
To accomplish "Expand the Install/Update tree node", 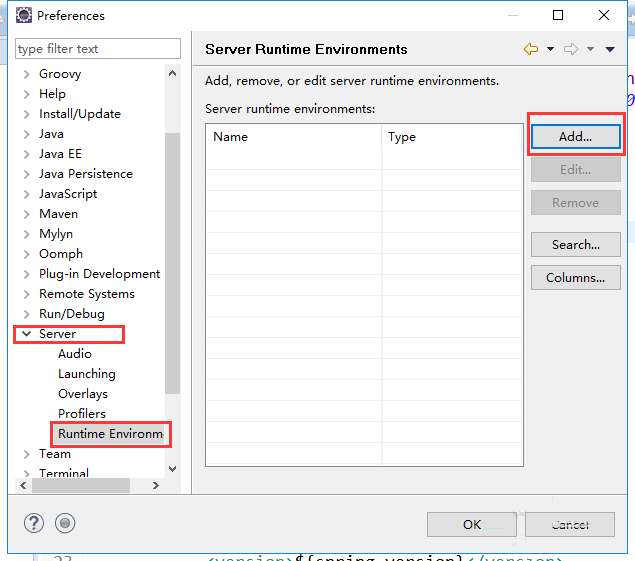I will click(x=27, y=114).
